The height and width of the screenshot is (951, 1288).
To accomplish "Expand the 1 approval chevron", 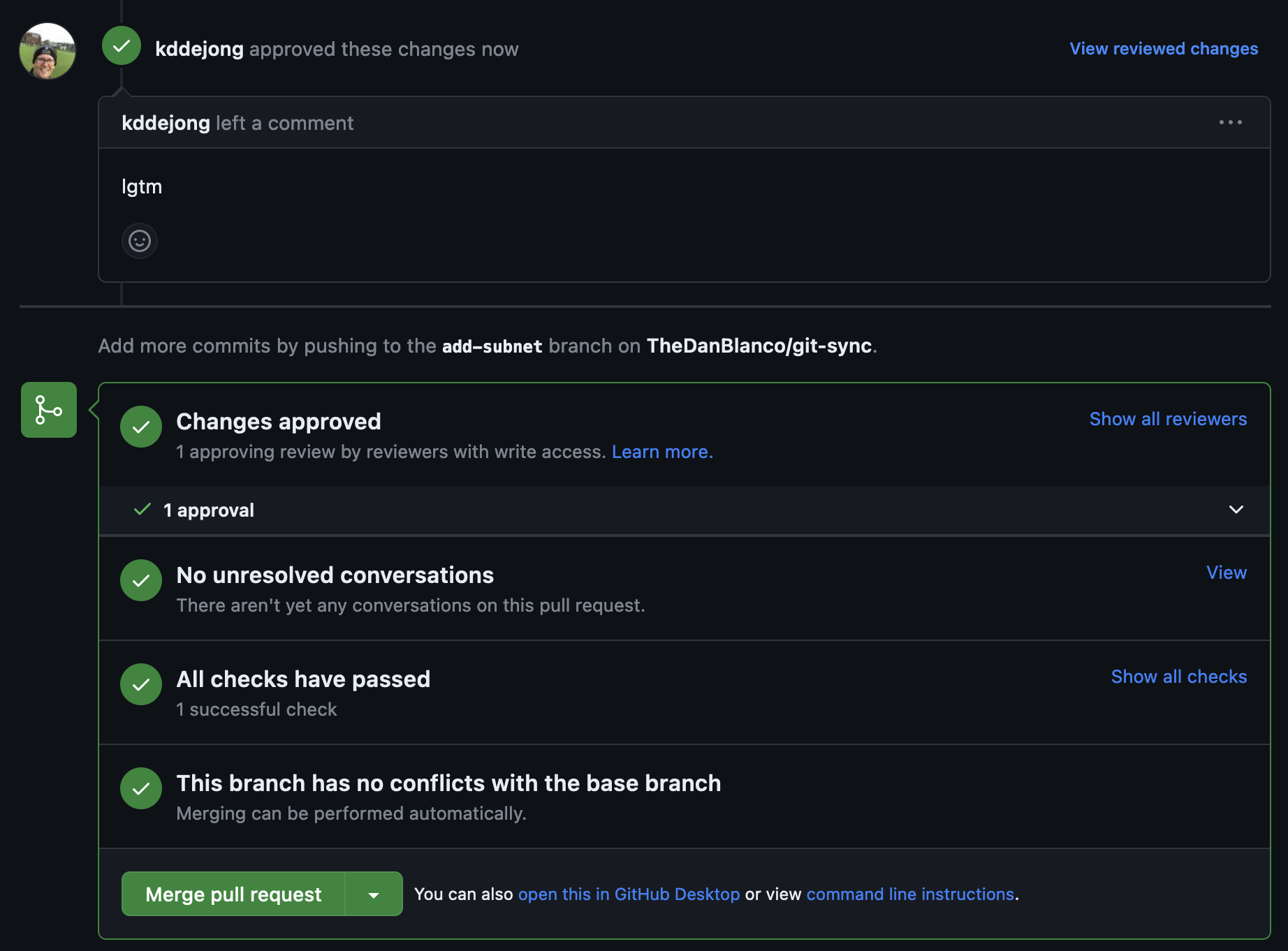I will click(1236, 510).
